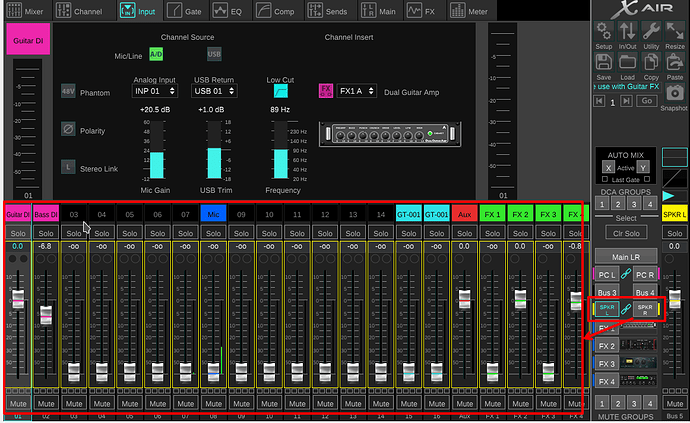Switch to the EQ tab

point(233,11)
